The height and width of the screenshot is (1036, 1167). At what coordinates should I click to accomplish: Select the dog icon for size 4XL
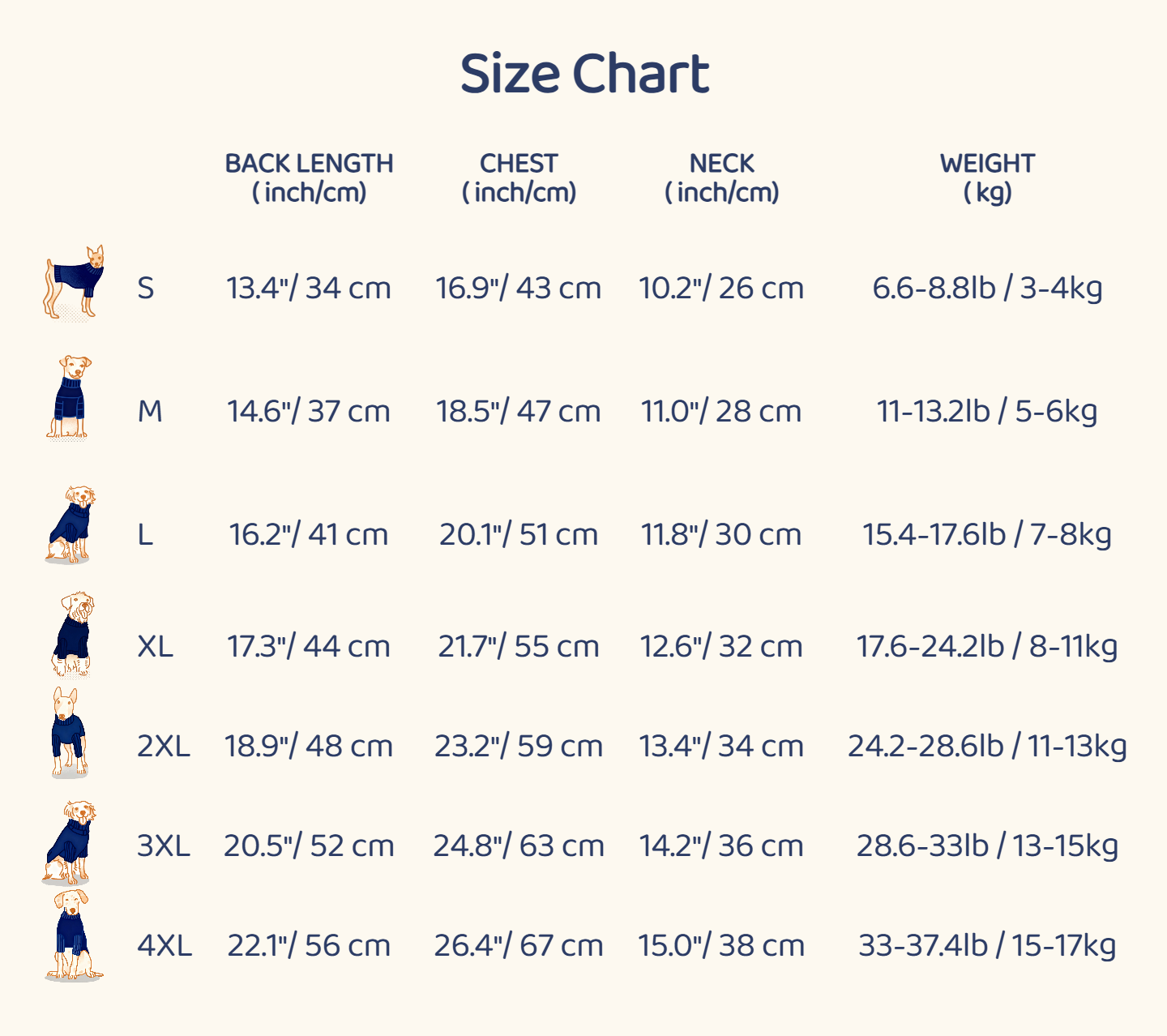tap(73, 936)
